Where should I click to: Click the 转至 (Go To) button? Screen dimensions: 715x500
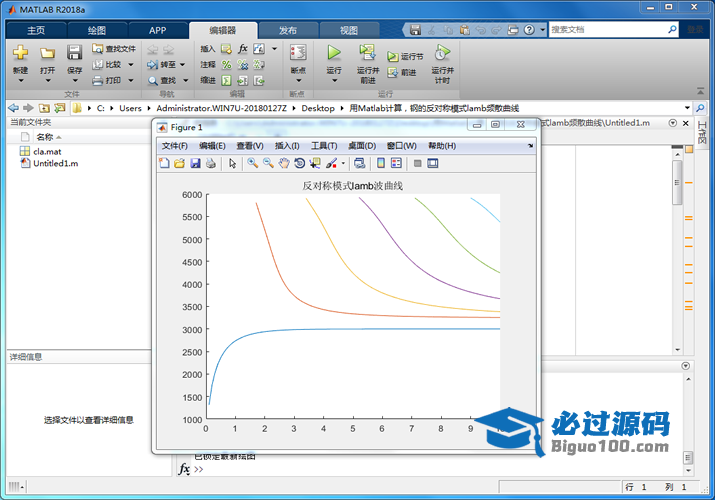162,64
